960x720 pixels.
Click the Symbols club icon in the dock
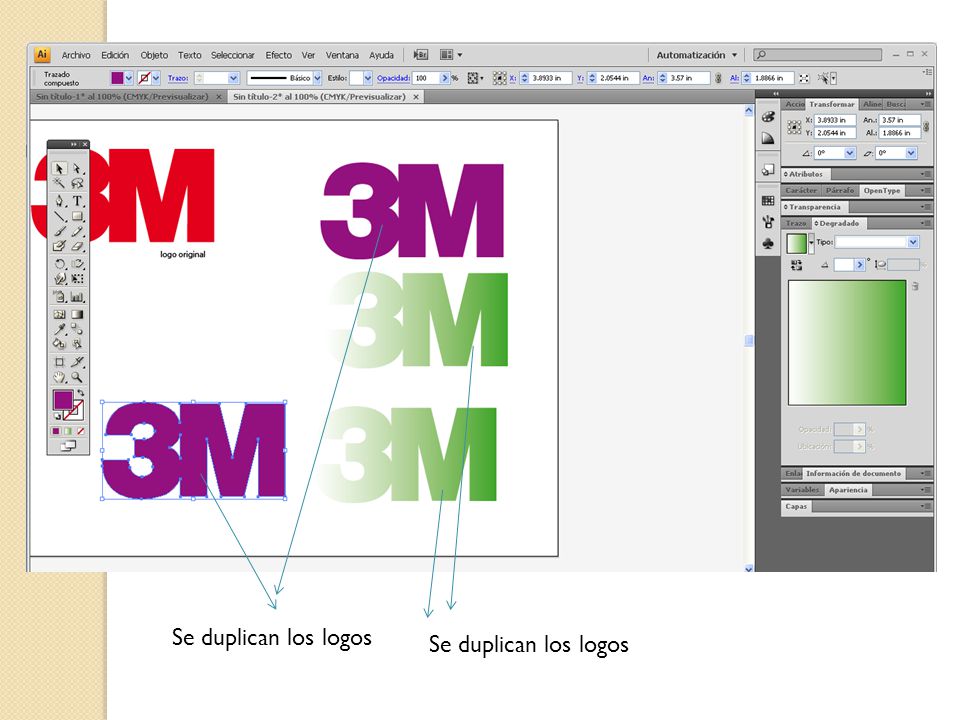coord(768,244)
